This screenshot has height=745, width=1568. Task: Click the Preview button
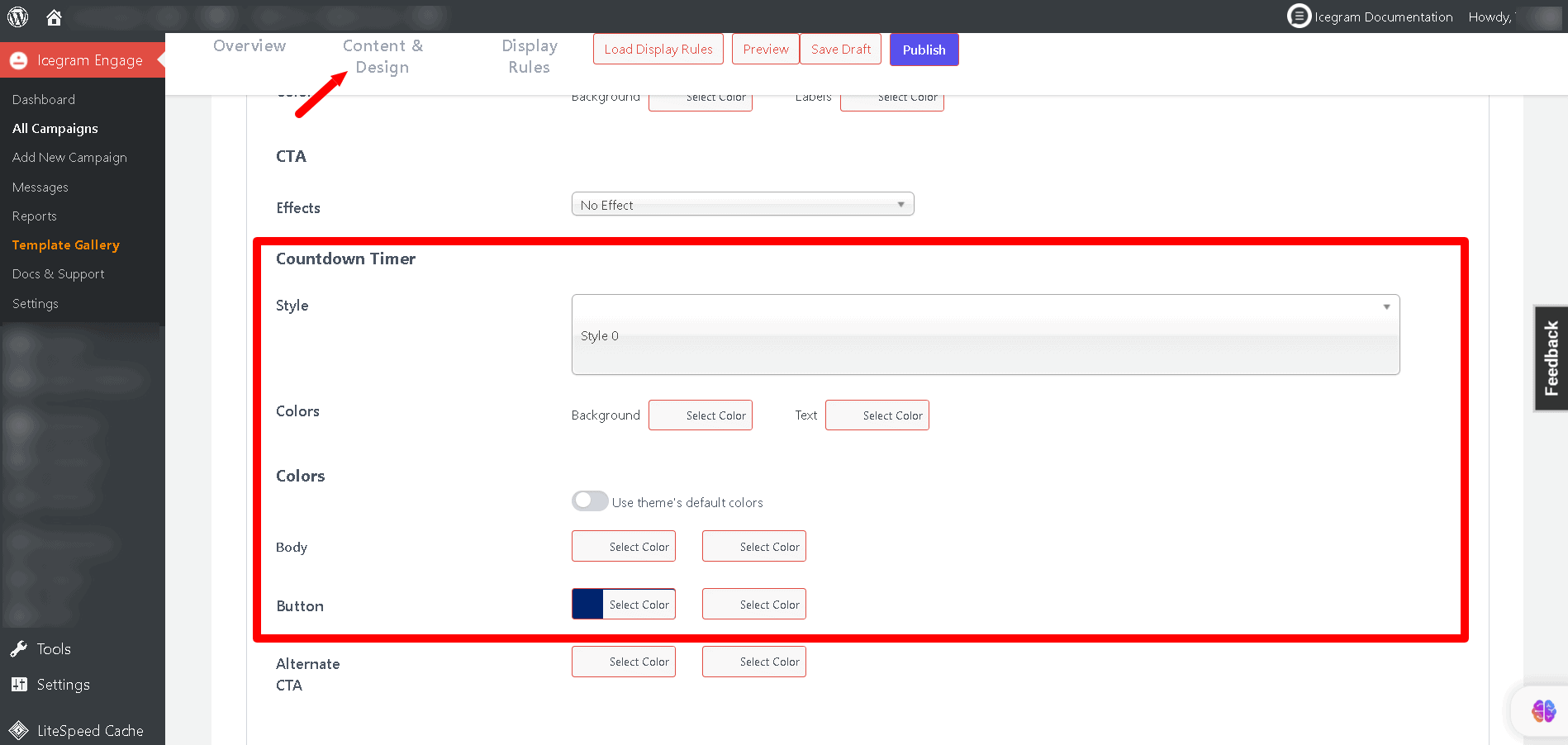tap(766, 49)
